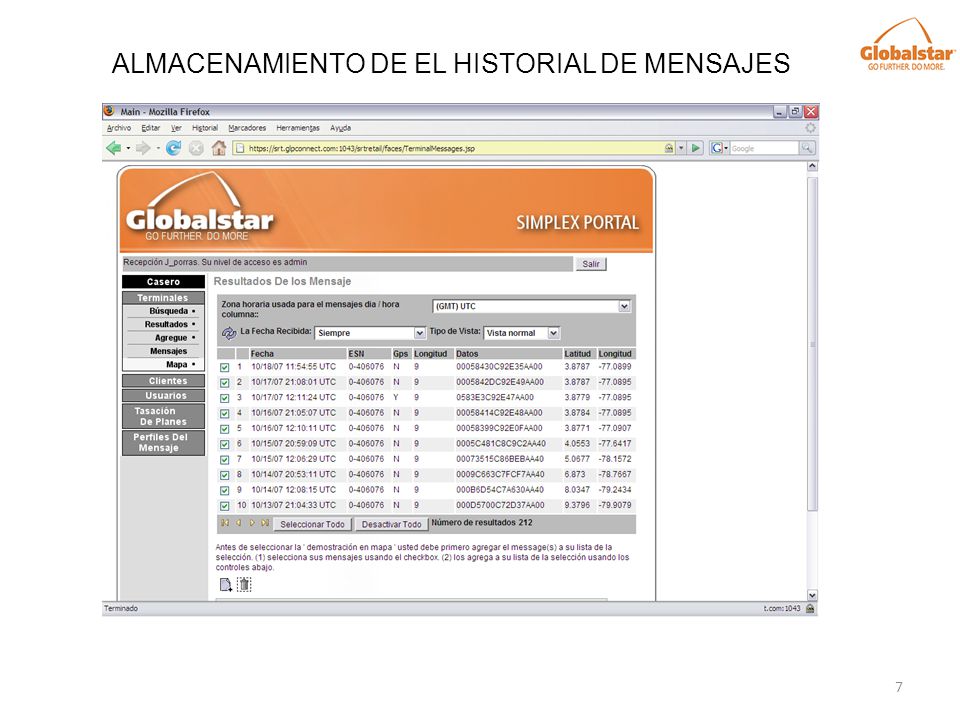This screenshot has width=960, height=720.
Task: Open the Clientes sidebar section
Action: [163, 381]
